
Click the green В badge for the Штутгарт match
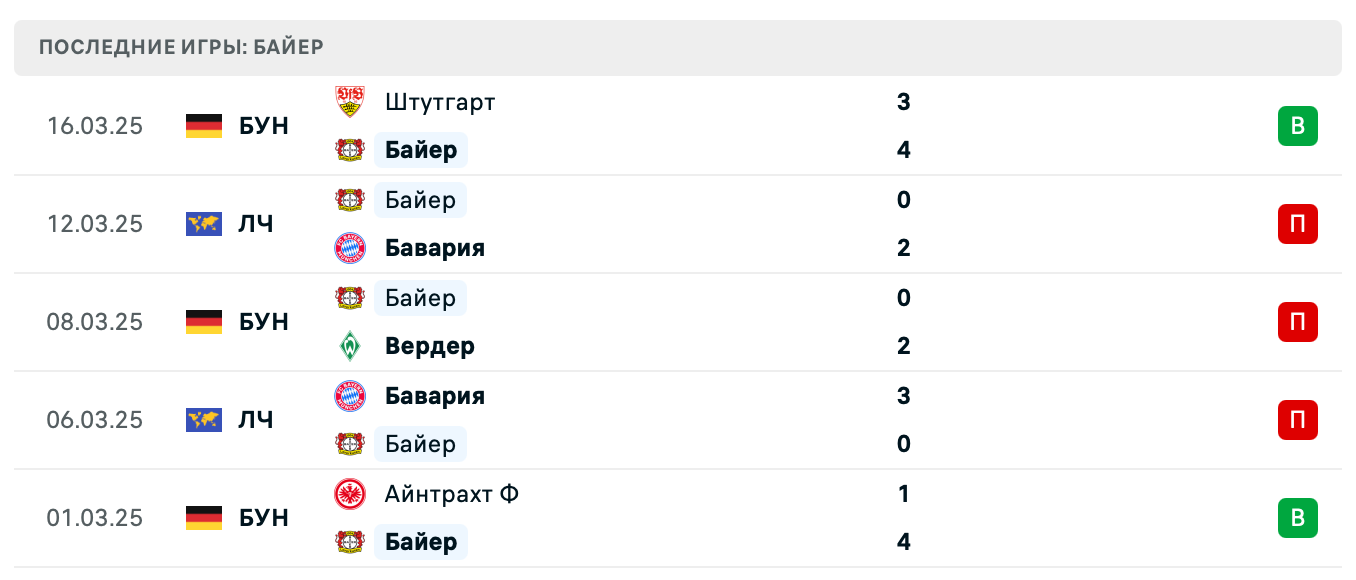(x=1297, y=126)
